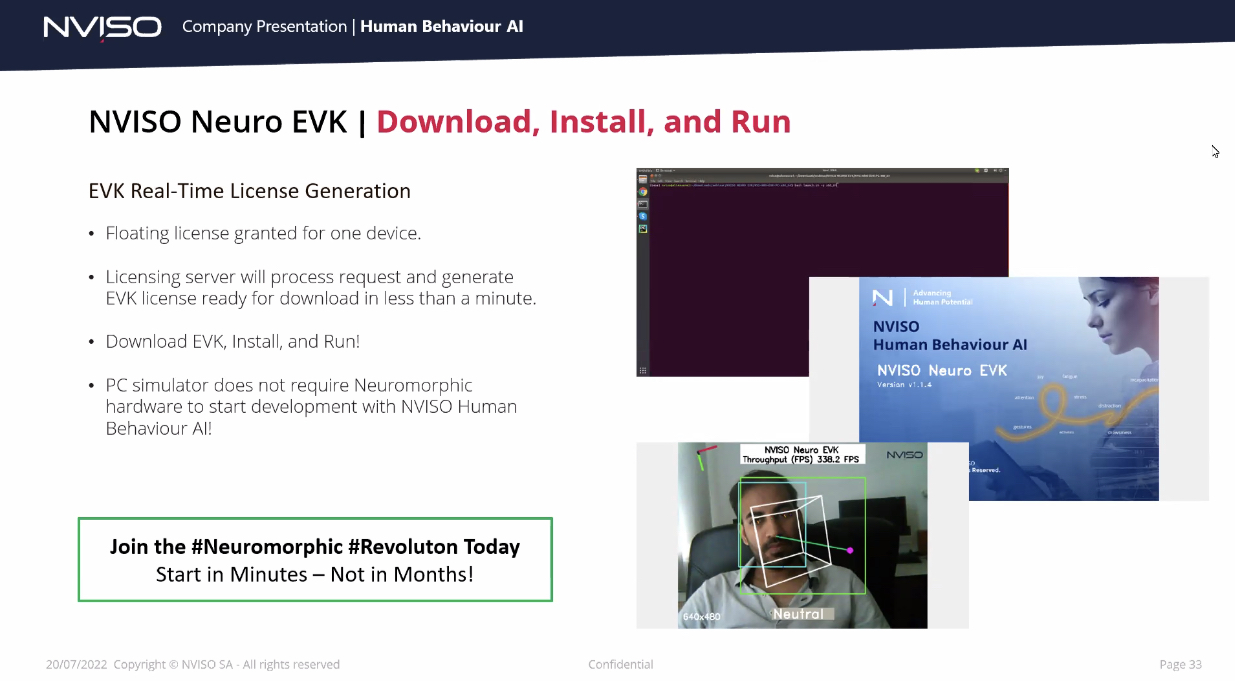Open Chrome in the Ubuntu dock screenshot
Image resolution: width=1235 pixels, height=681 pixels.
(643, 192)
